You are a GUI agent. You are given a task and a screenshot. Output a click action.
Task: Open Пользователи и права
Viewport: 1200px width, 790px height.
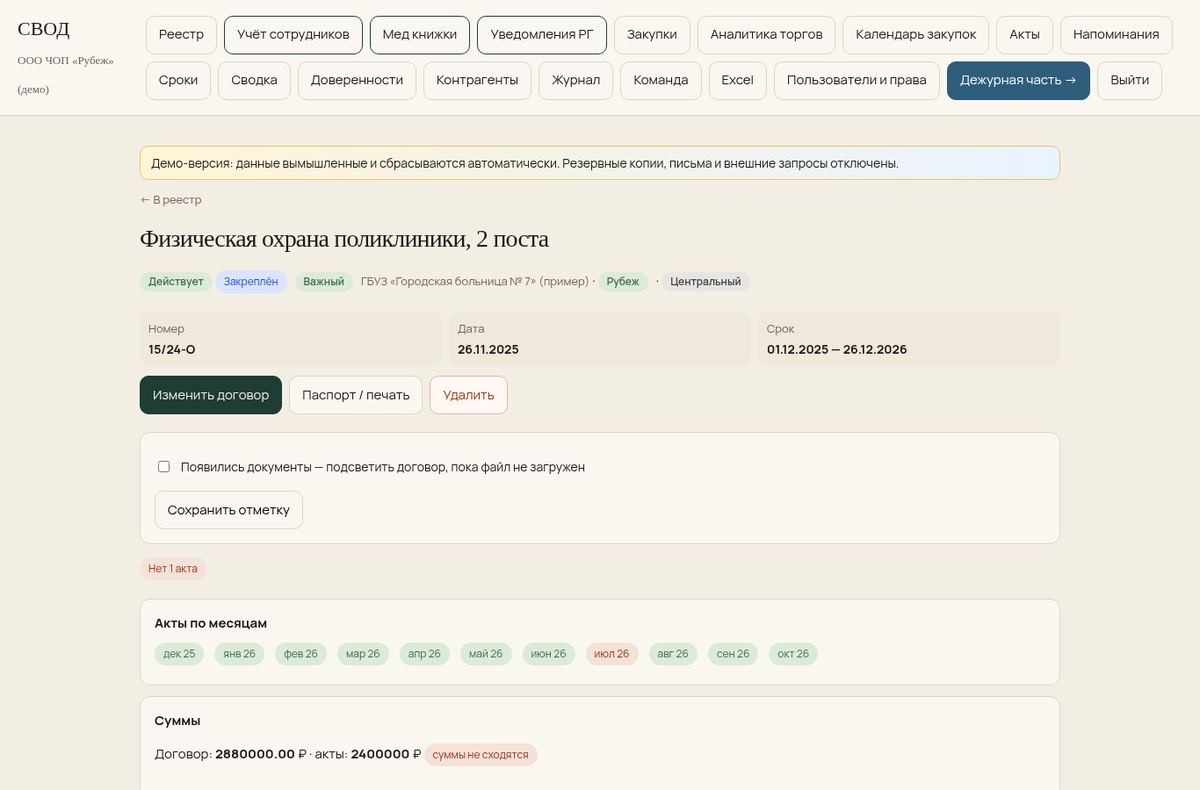pos(857,81)
